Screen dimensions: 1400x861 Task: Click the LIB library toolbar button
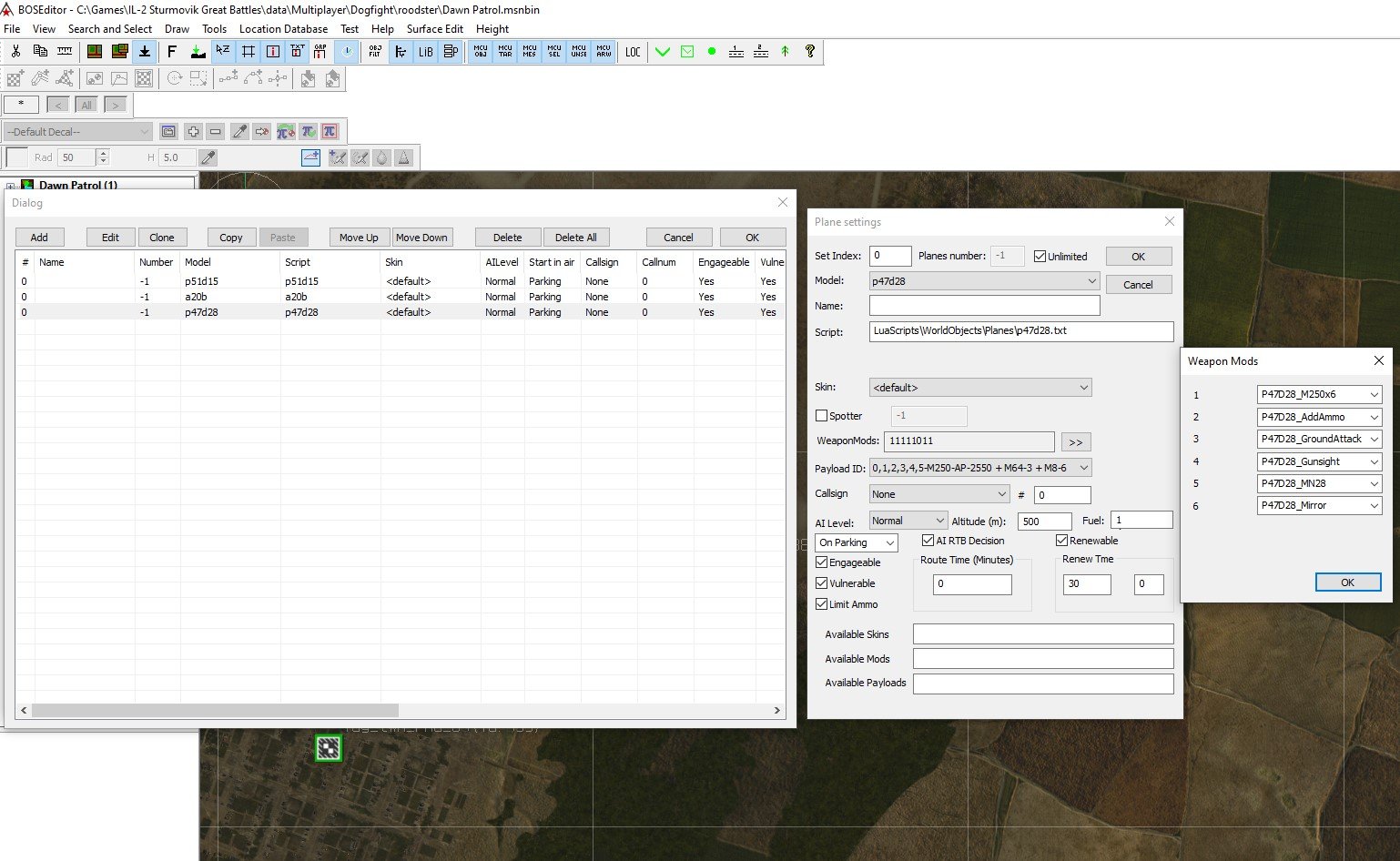click(x=425, y=52)
